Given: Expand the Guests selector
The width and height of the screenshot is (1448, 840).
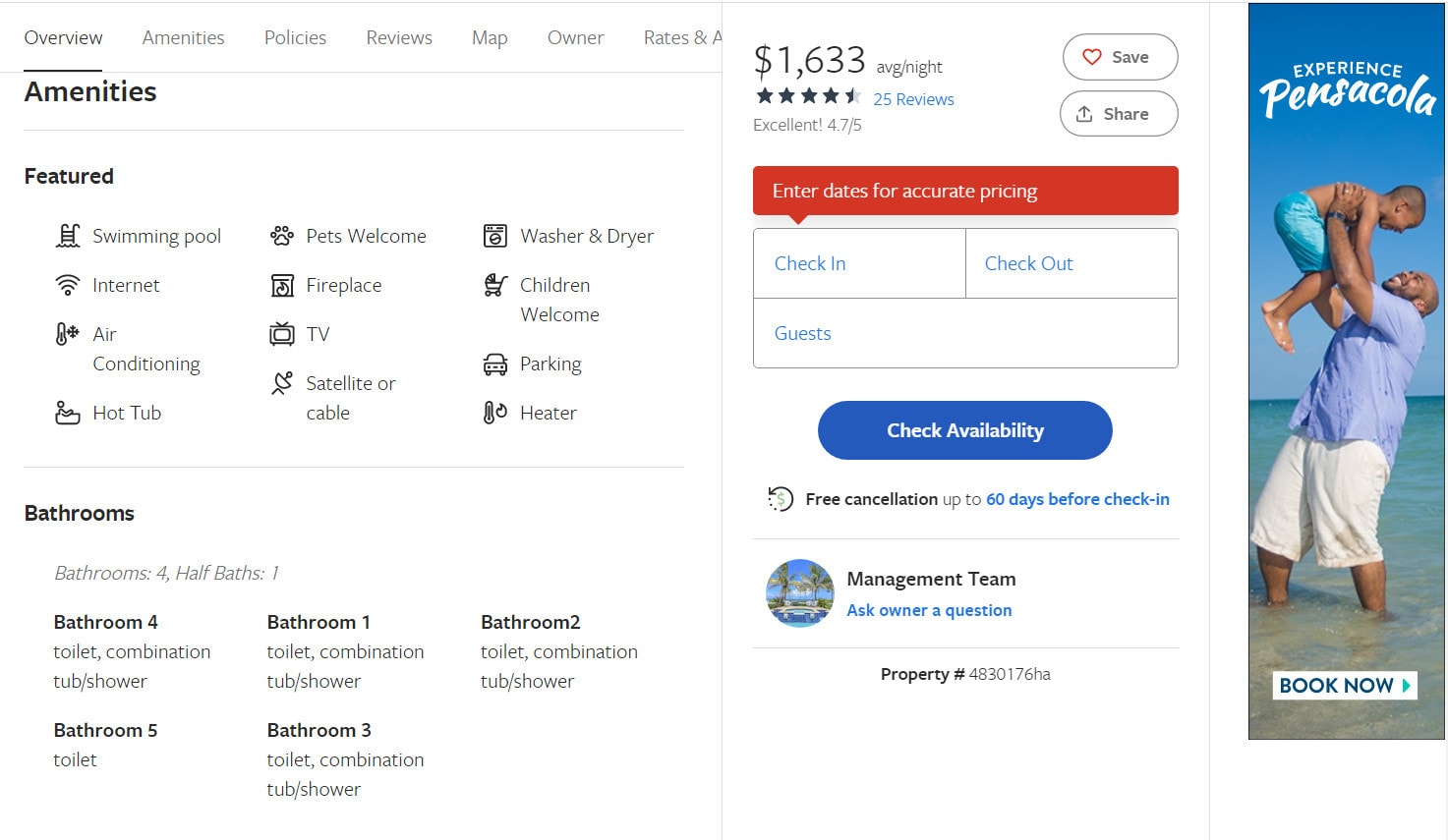Looking at the screenshot, I should click(x=964, y=333).
